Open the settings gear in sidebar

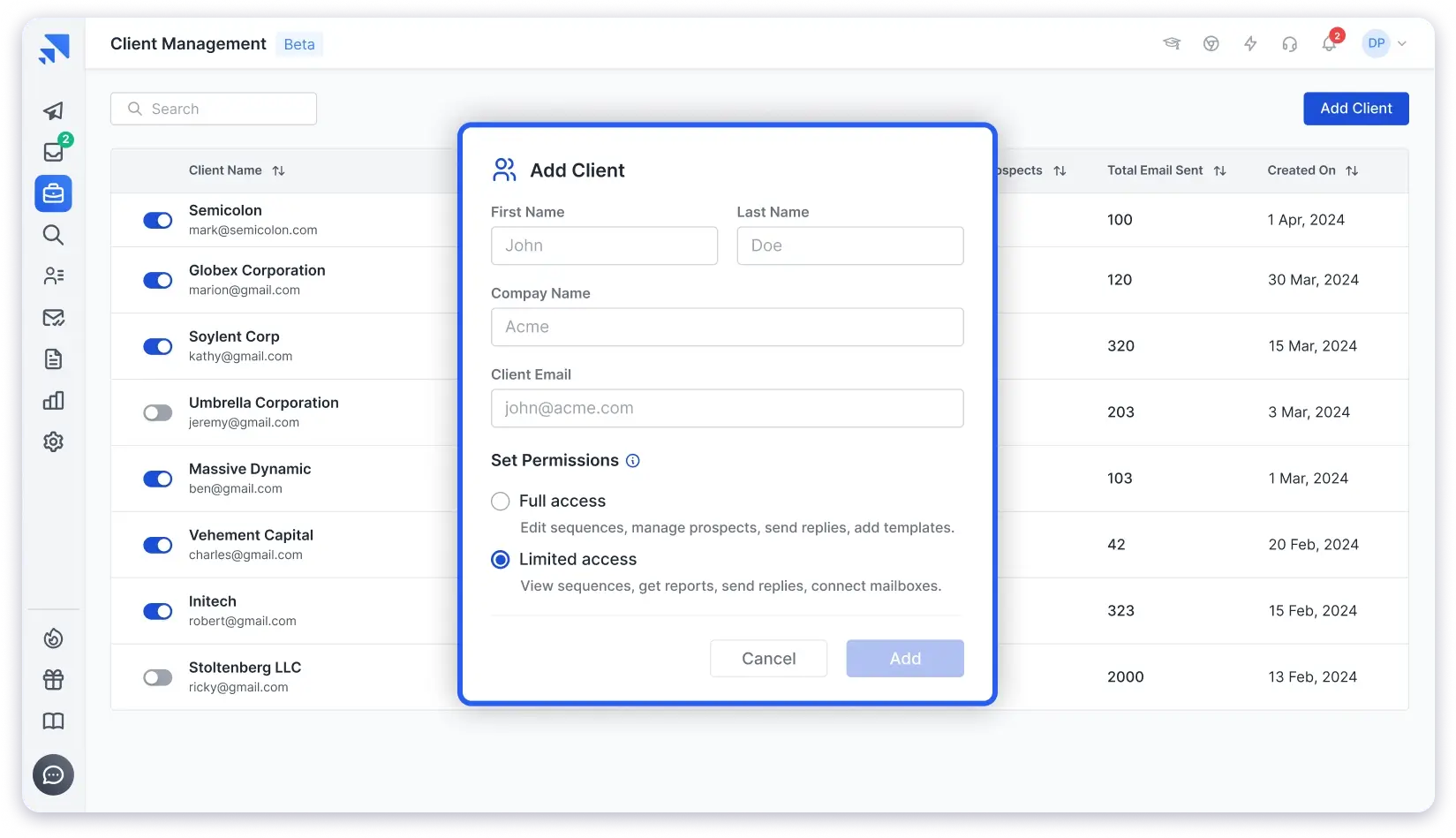[54, 442]
